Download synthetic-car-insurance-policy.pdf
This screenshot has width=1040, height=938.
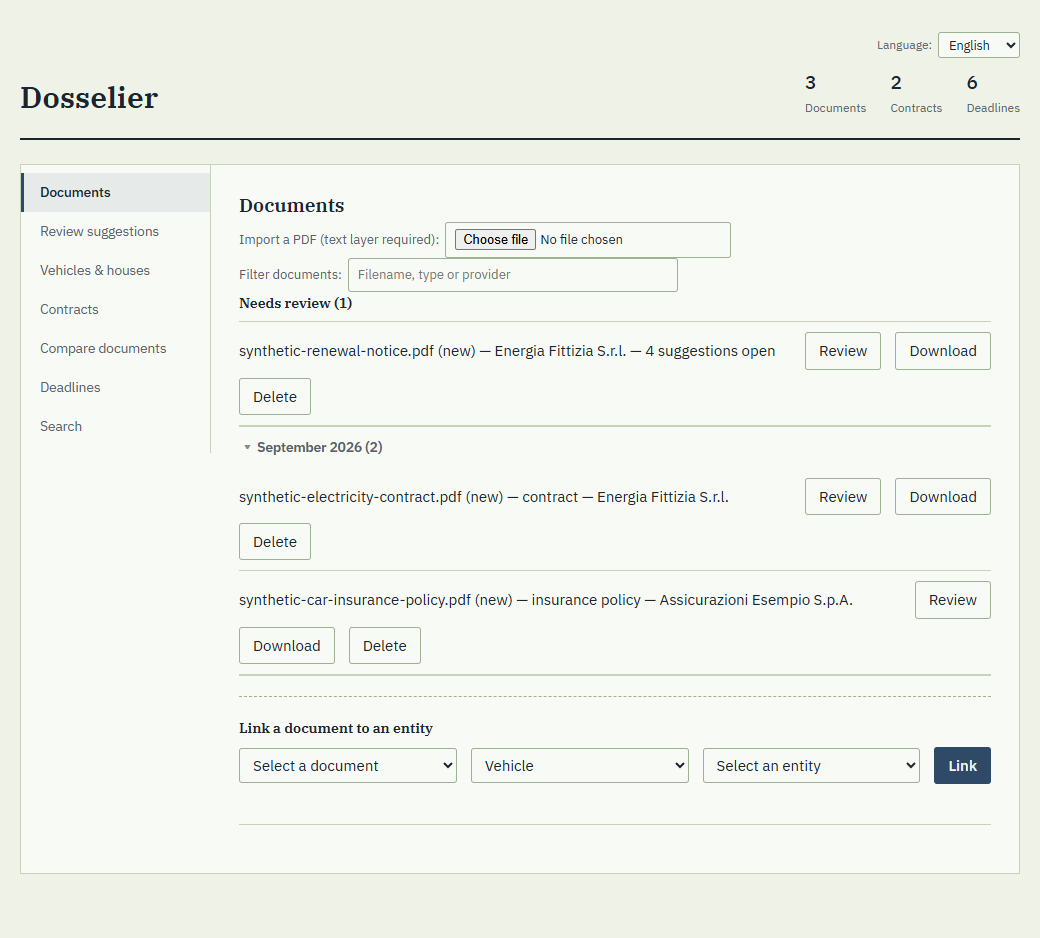point(287,646)
